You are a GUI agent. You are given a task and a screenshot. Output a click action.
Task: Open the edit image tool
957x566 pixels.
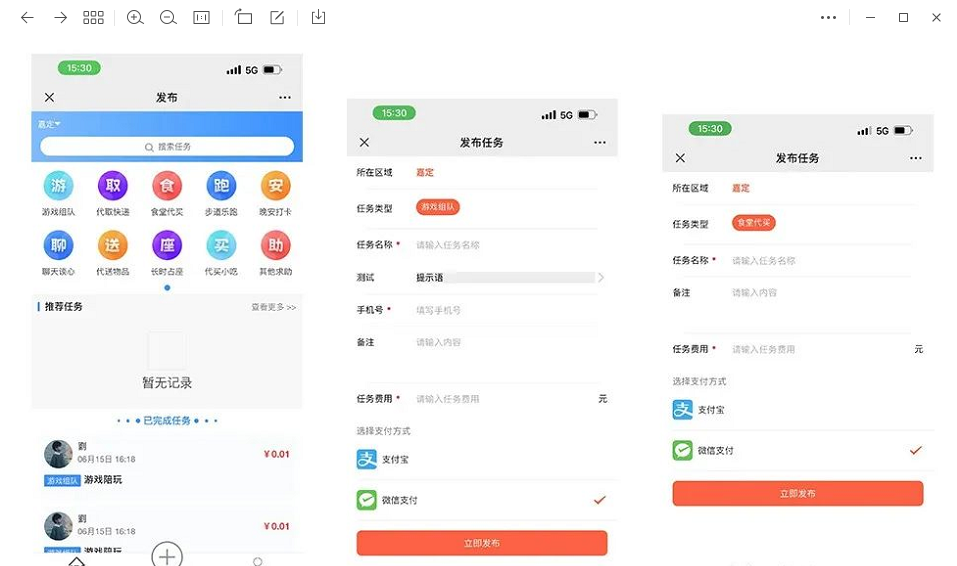(277, 18)
